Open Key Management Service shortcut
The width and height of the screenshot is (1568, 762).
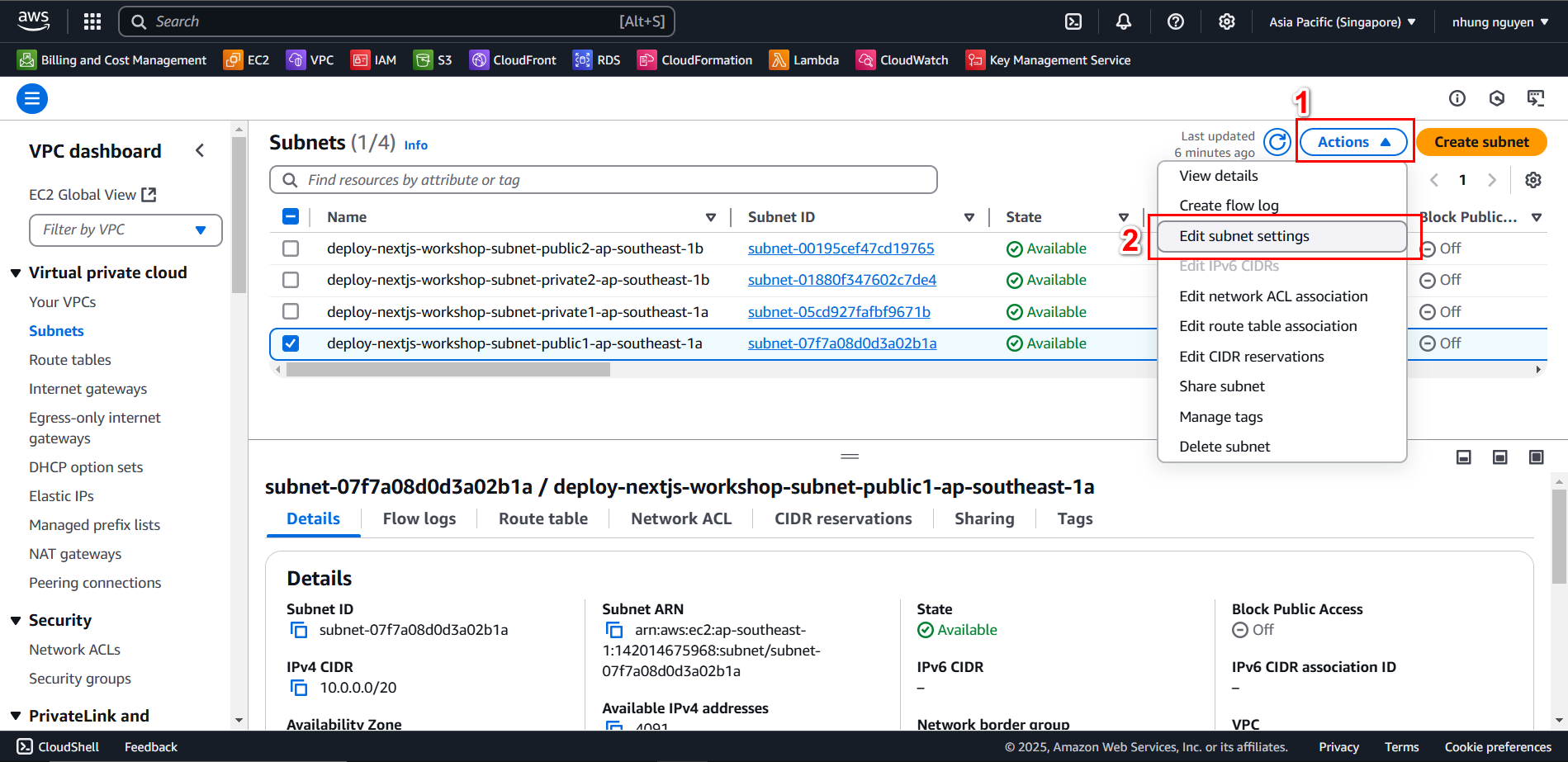1048,60
